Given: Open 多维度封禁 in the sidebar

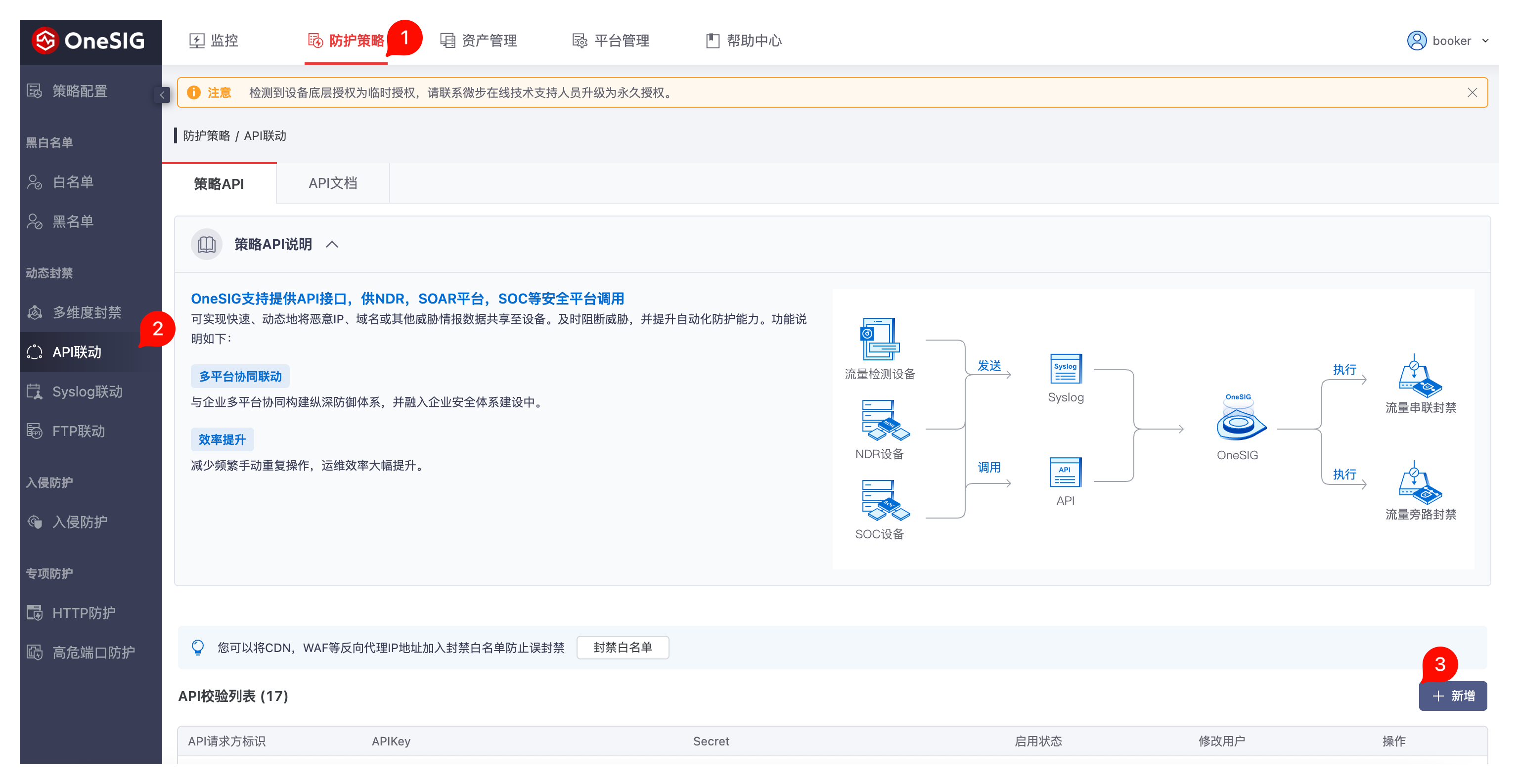Looking at the screenshot, I should point(90,312).
